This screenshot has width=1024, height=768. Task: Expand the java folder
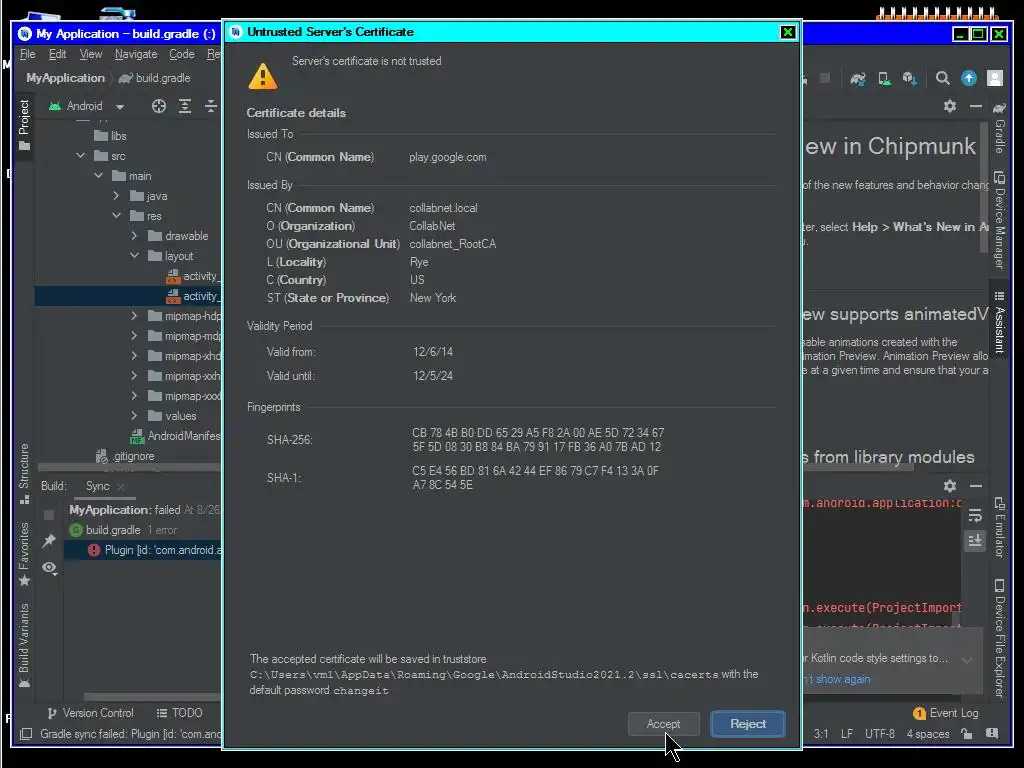tap(116, 196)
